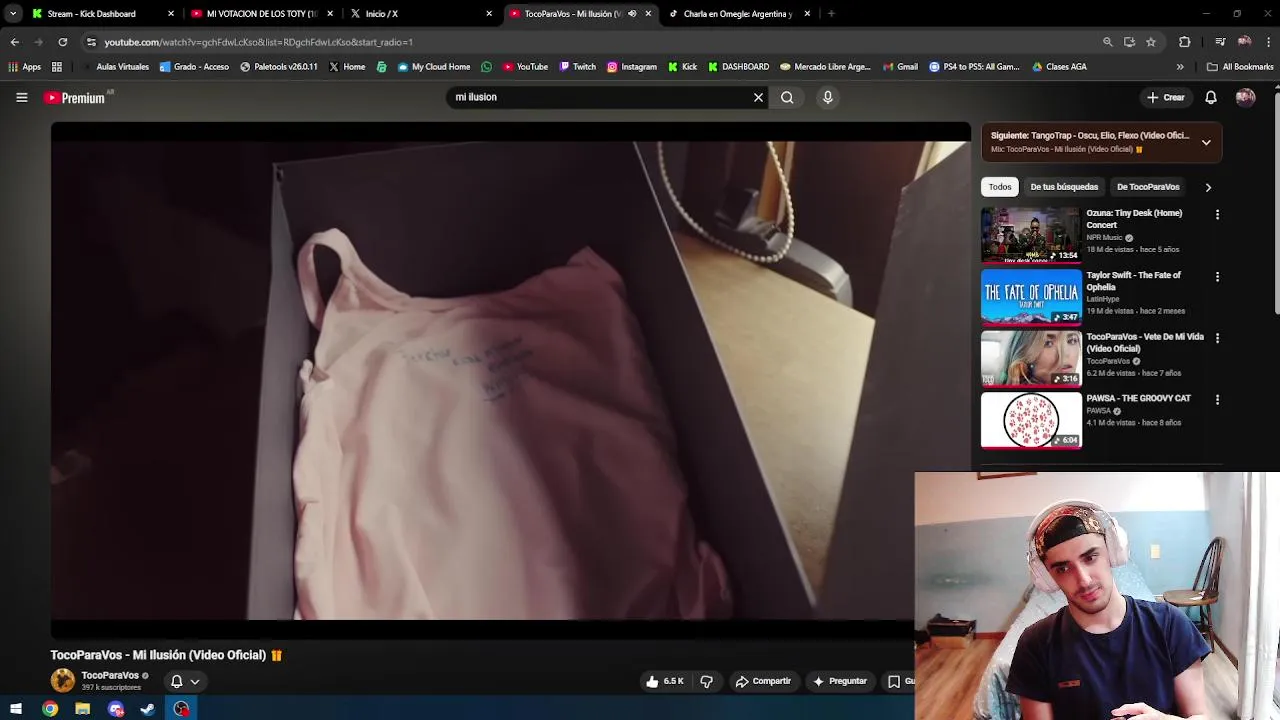Open browser zoom magnifier icon

click(x=1107, y=42)
